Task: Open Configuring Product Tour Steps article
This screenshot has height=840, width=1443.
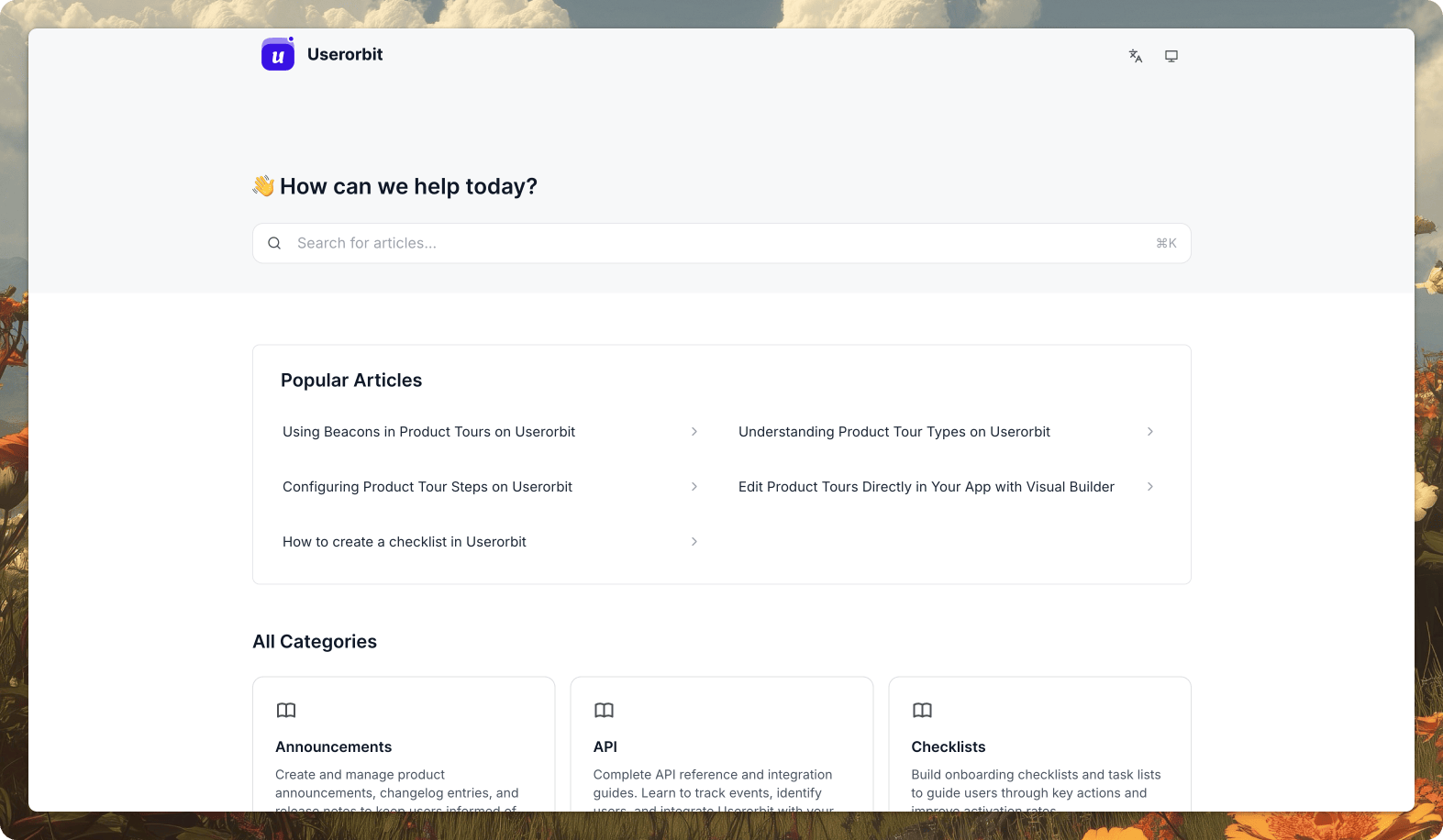Action: [x=427, y=487]
